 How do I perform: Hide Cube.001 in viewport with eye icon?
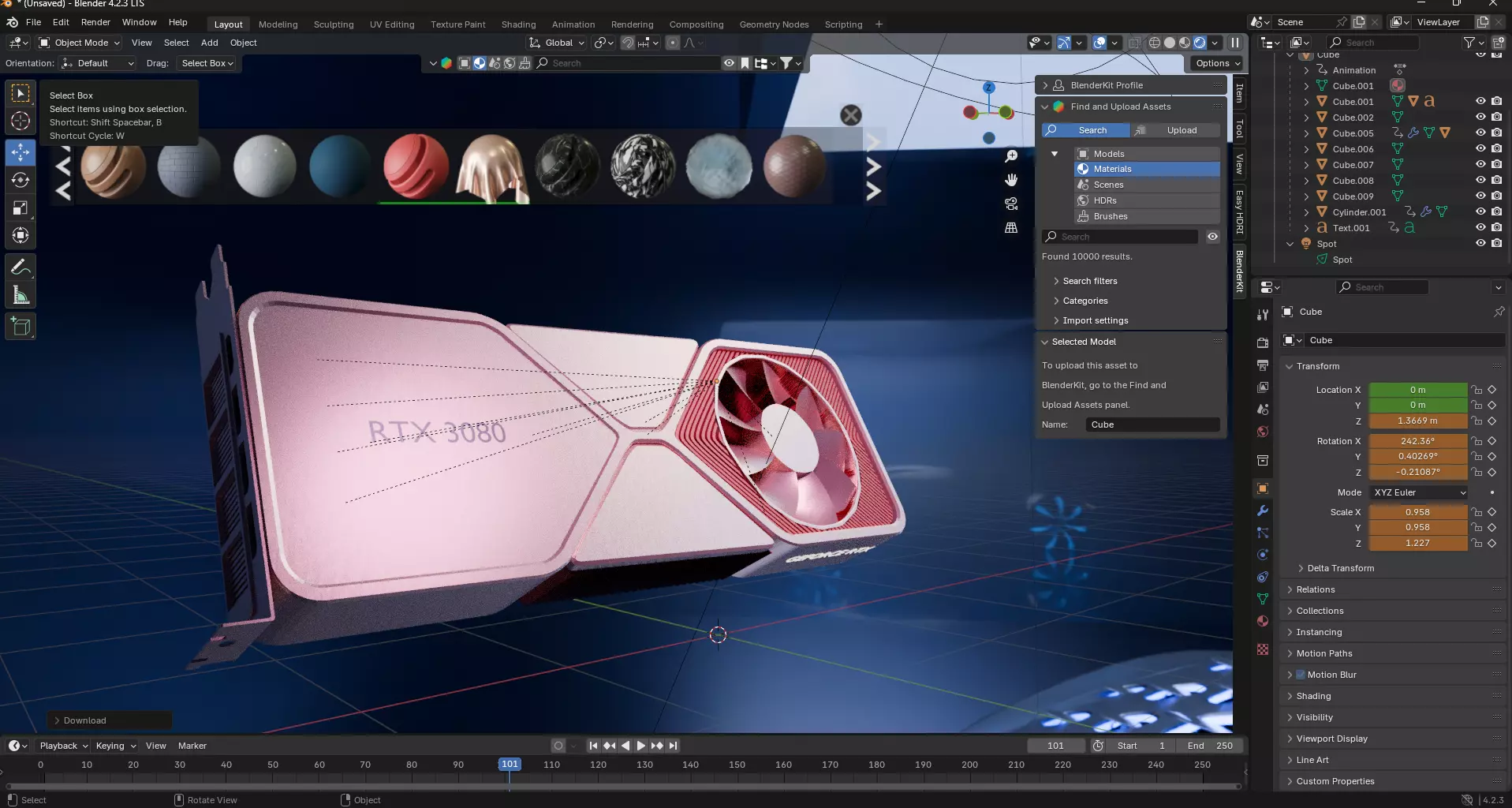[1480, 101]
